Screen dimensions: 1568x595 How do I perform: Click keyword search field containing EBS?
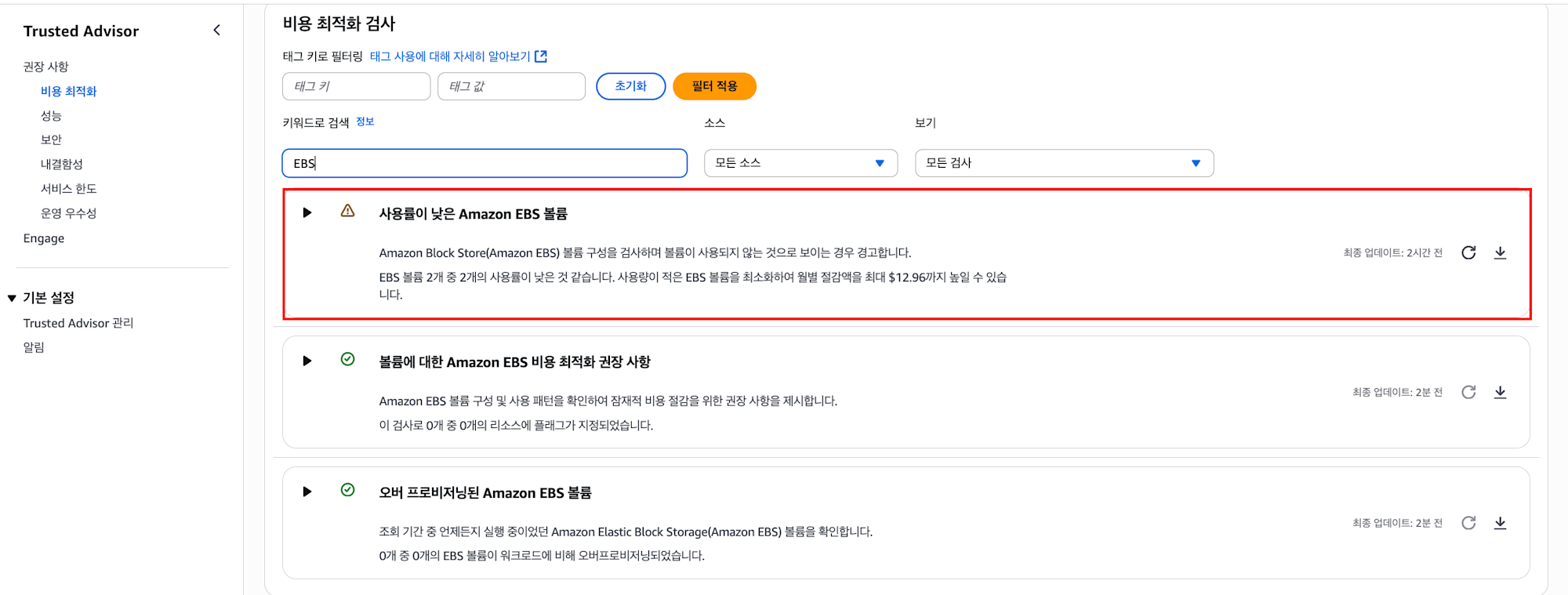(485, 163)
